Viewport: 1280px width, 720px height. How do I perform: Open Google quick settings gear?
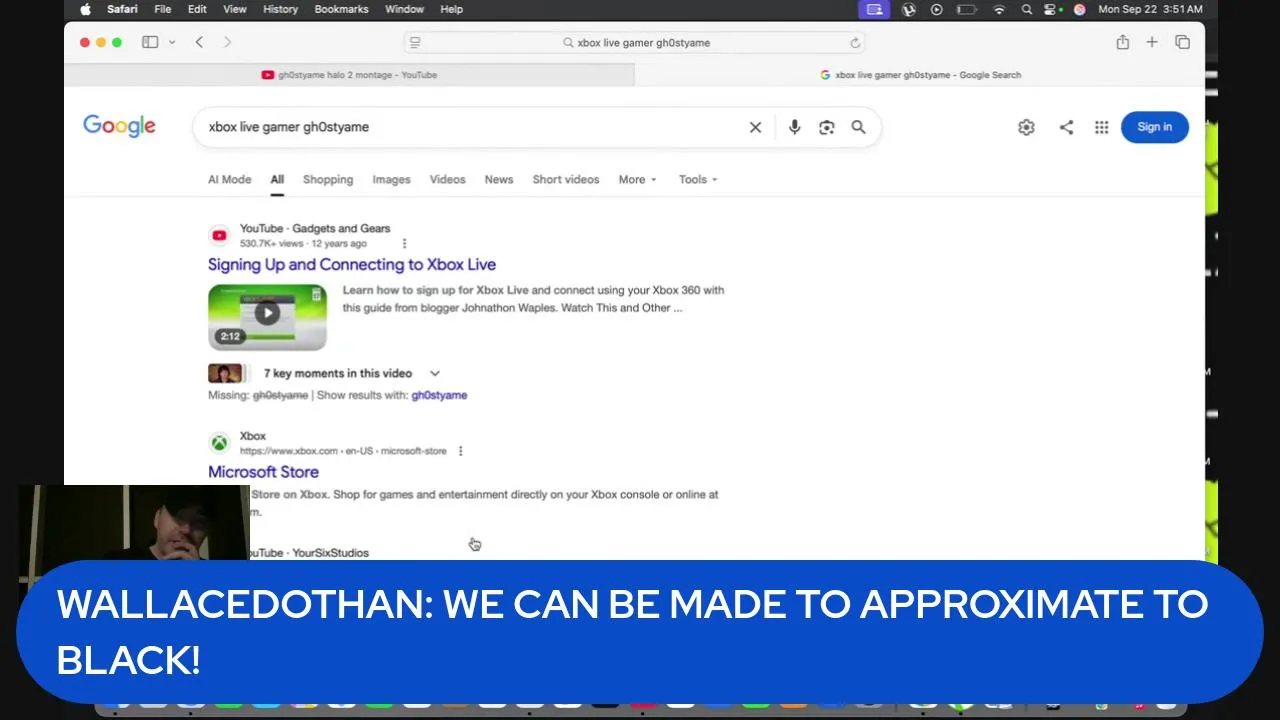coord(1026,127)
